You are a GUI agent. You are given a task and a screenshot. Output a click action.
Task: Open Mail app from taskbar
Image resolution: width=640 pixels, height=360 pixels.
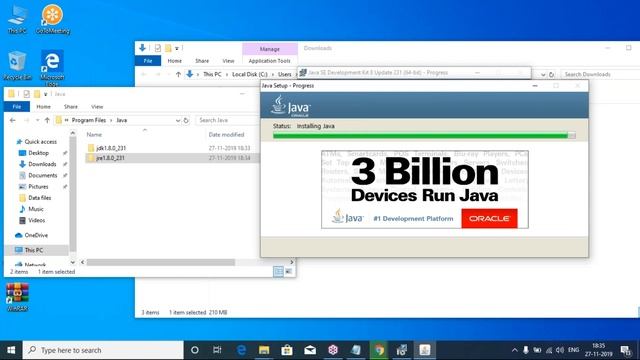[310, 350]
